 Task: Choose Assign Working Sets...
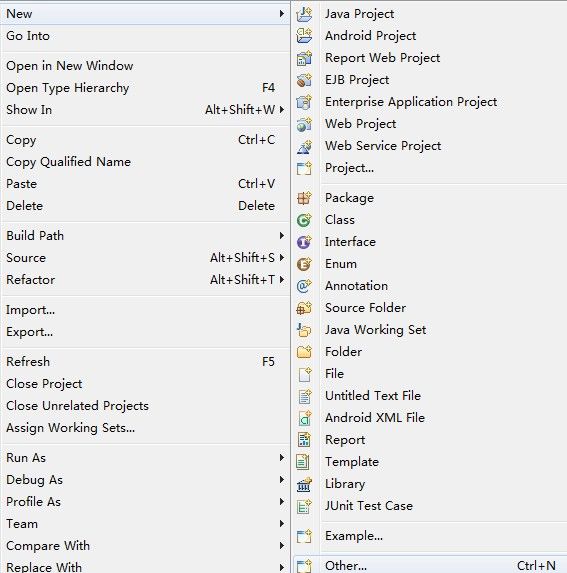point(145,428)
